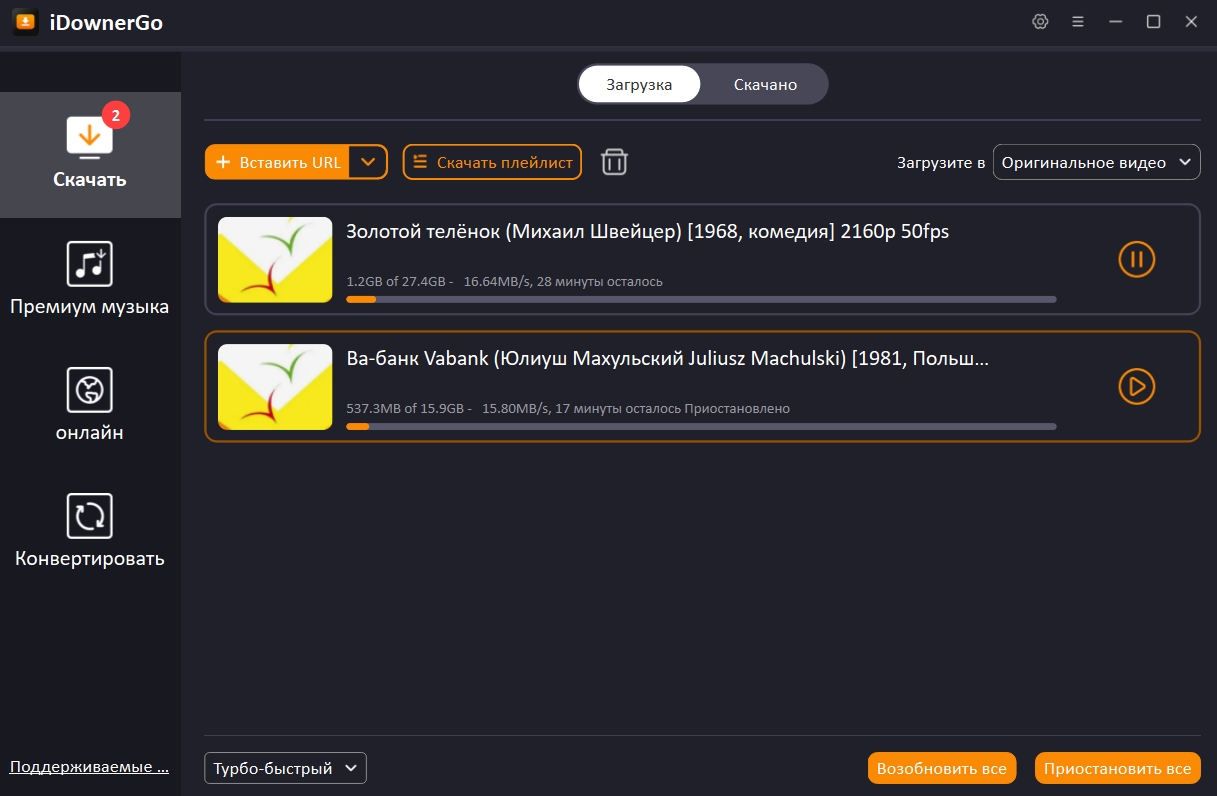
Task: Open the Скачать download section
Action: point(90,155)
